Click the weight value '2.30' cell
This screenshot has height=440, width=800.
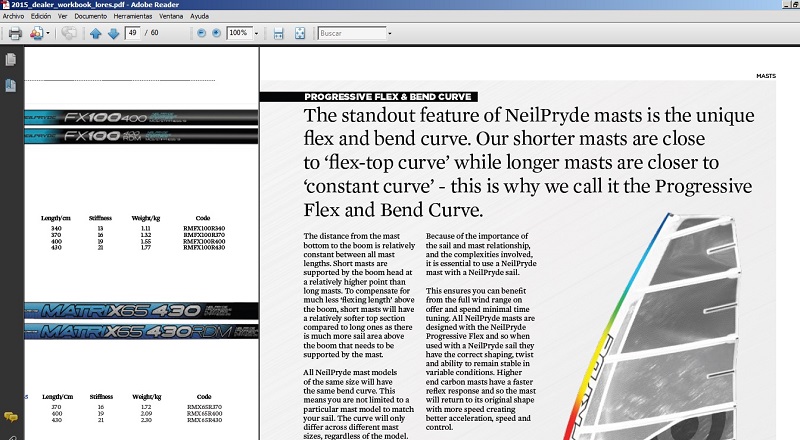[x=146, y=420]
